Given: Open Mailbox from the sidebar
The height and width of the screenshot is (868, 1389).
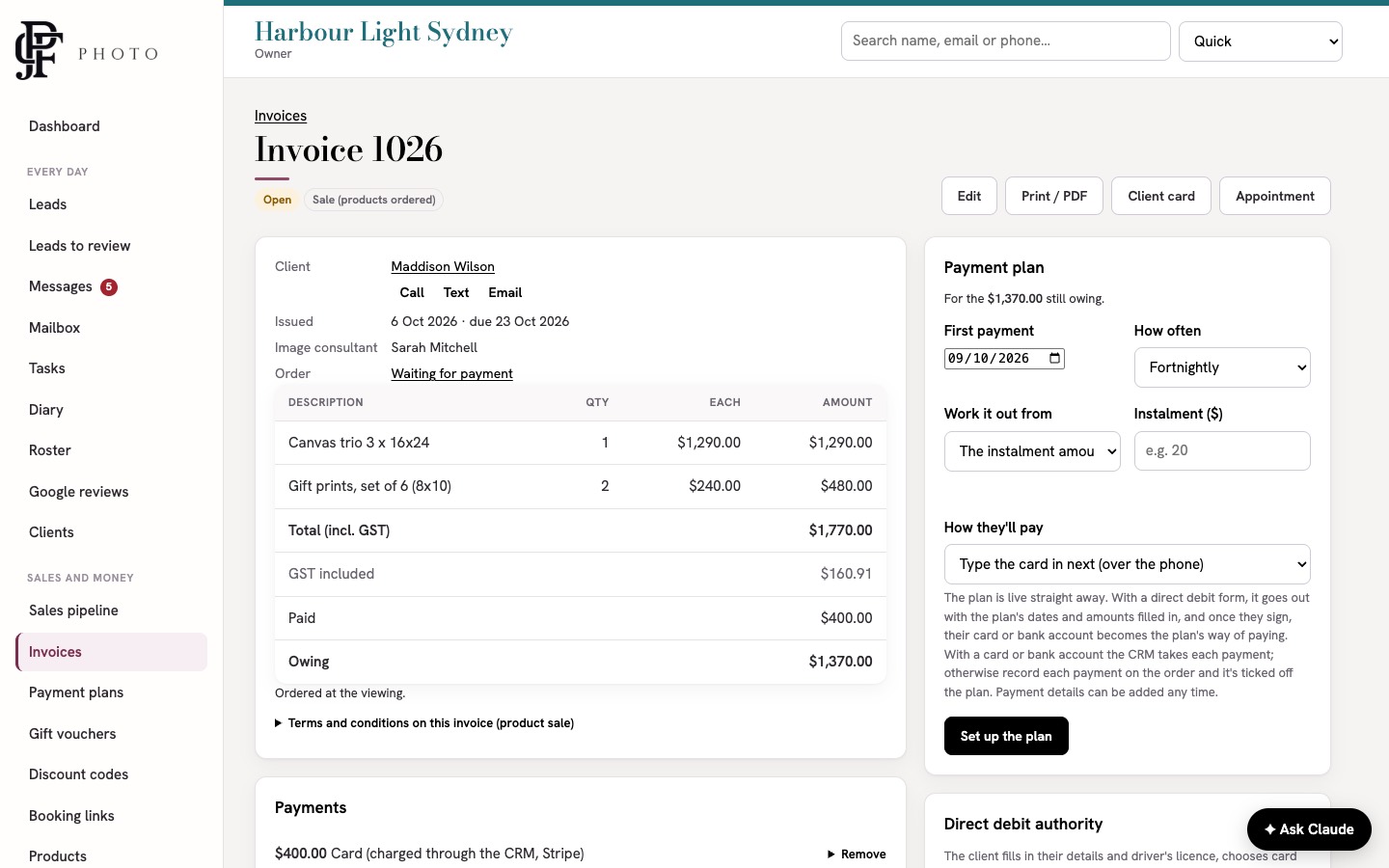Looking at the screenshot, I should click(x=111, y=328).
